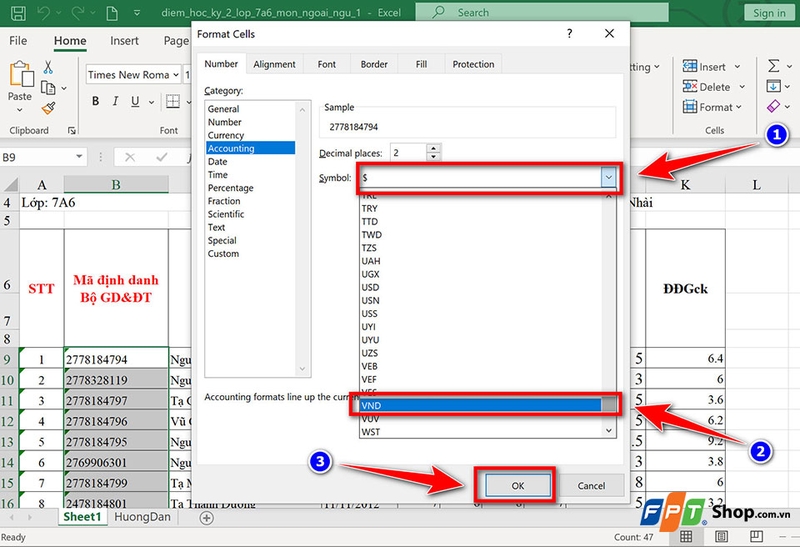Viewport: 800px width, 547px height.
Task: Select cell containing 2778328119
Action: 116,380
